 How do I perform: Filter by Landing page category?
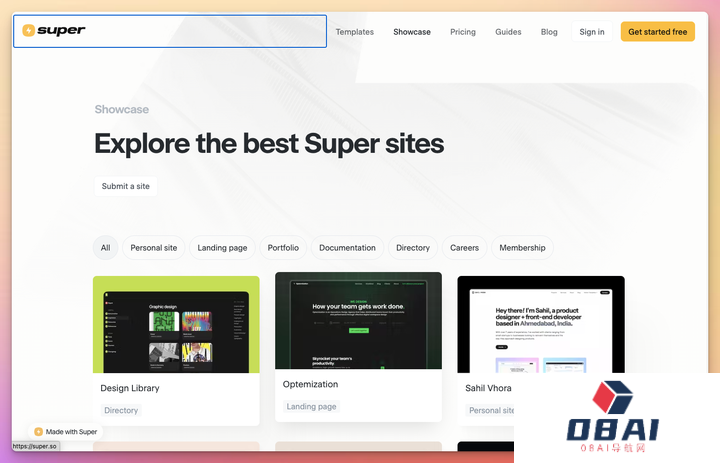pos(222,248)
